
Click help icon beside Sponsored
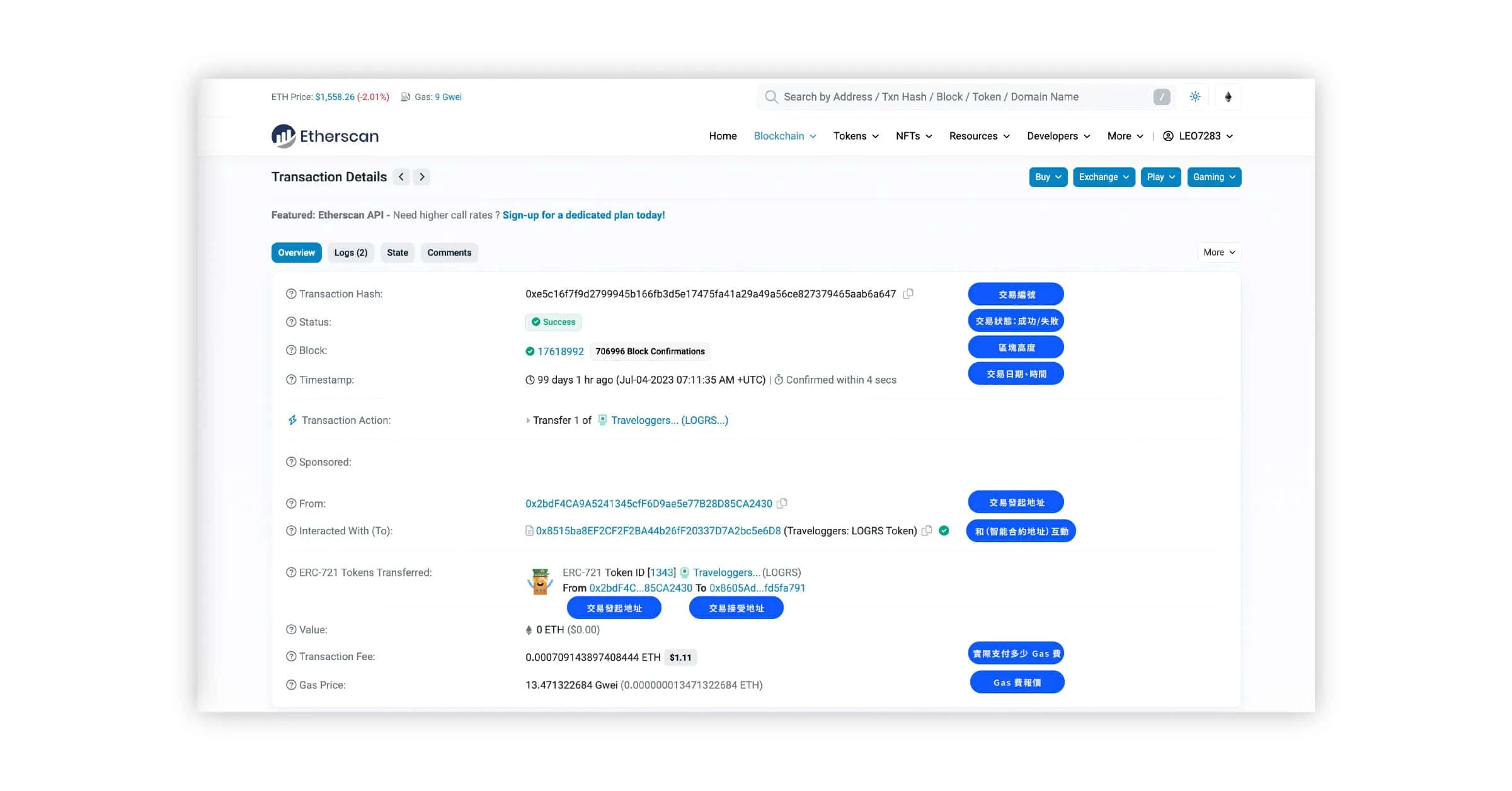pyautogui.click(x=291, y=462)
